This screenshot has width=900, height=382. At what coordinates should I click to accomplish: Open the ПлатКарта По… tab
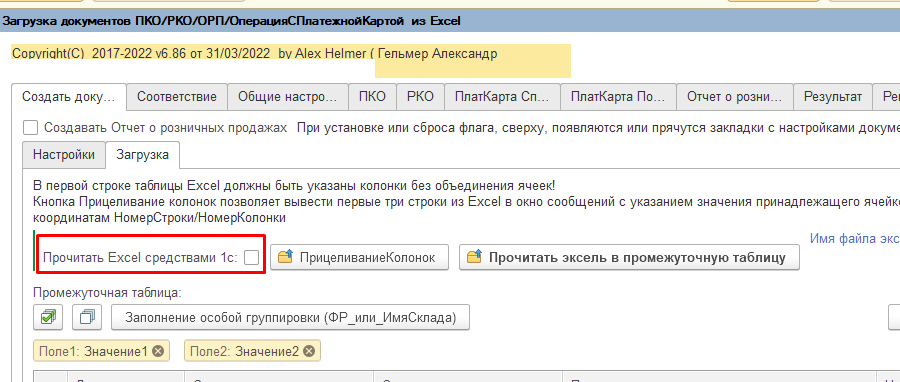[x=618, y=96]
